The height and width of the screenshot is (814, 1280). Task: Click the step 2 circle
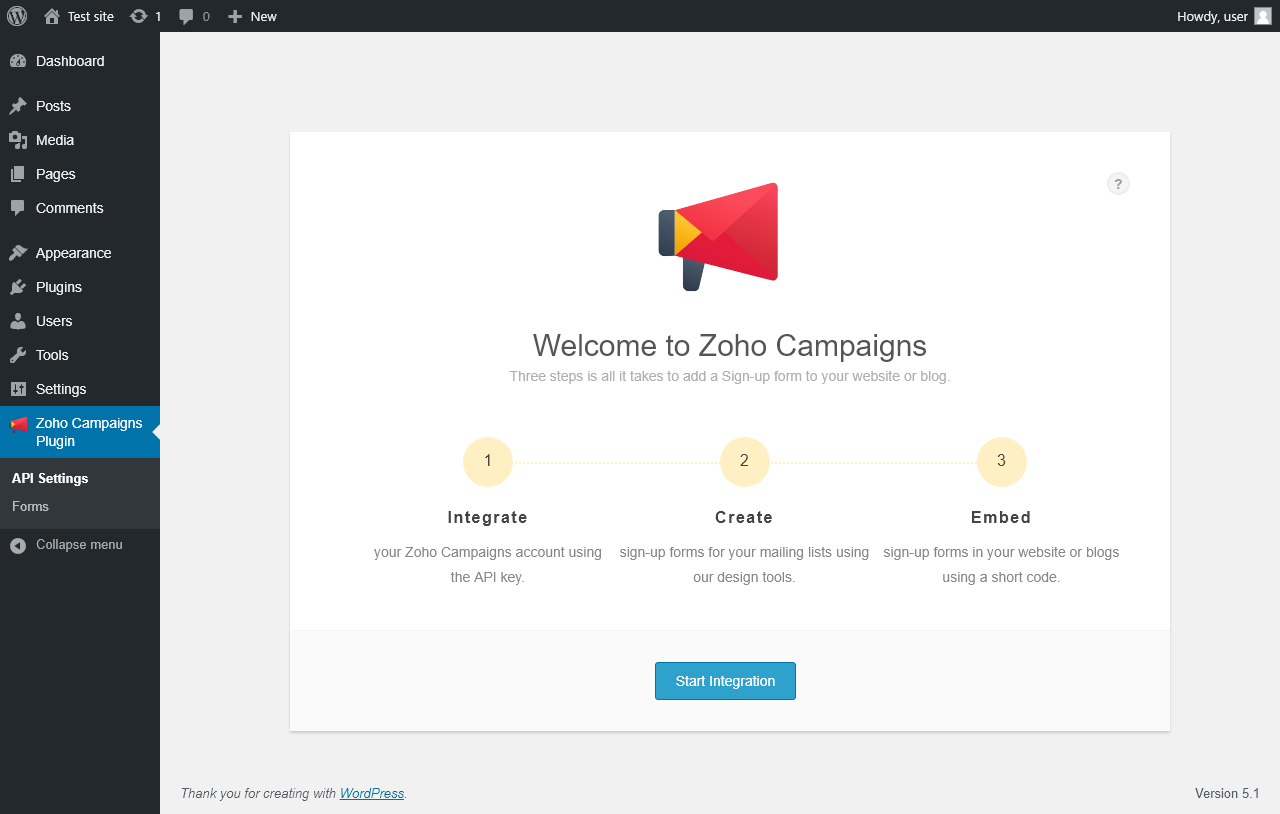pos(744,461)
